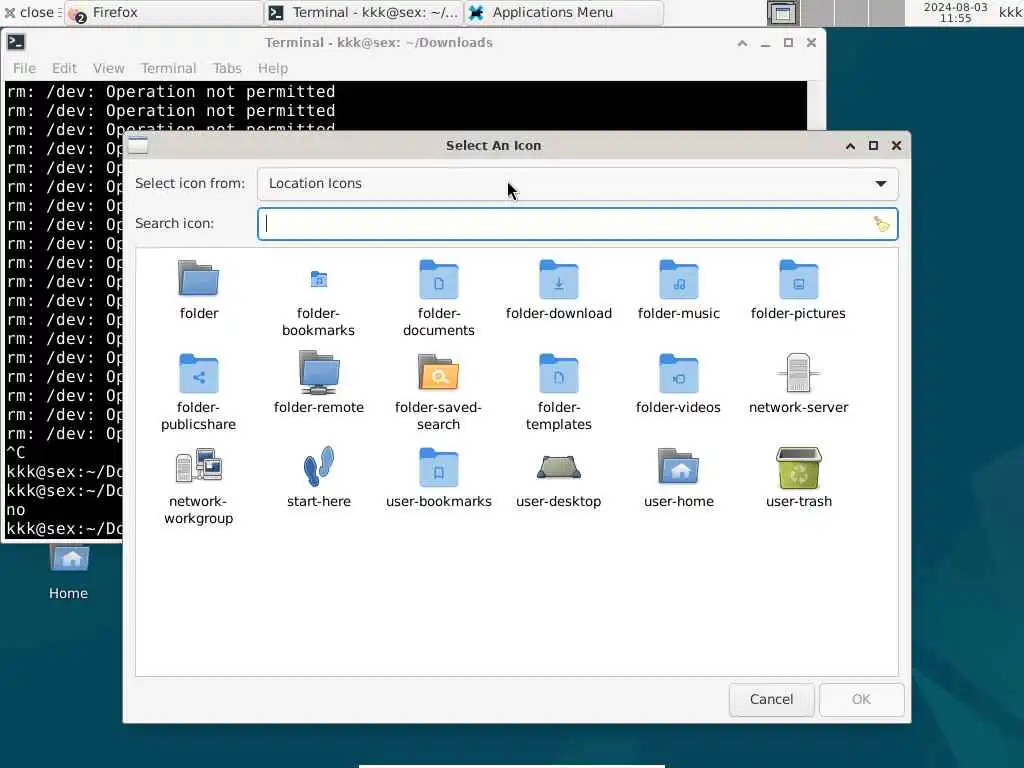Open Terminal's Tabs menu

227,68
